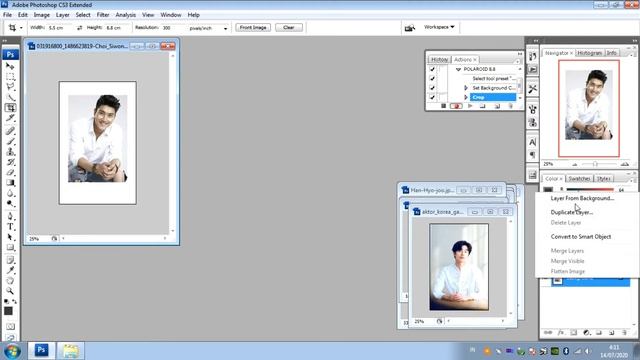Expand the Crop action step

(466, 97)
